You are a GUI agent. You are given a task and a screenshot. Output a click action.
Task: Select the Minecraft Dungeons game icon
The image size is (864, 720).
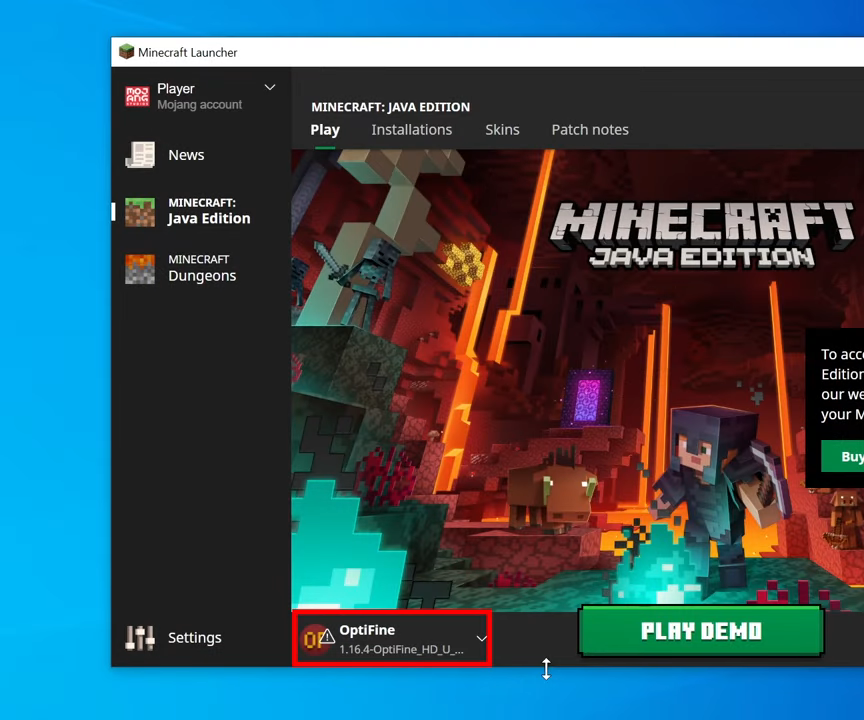click(x=139, y=268)
